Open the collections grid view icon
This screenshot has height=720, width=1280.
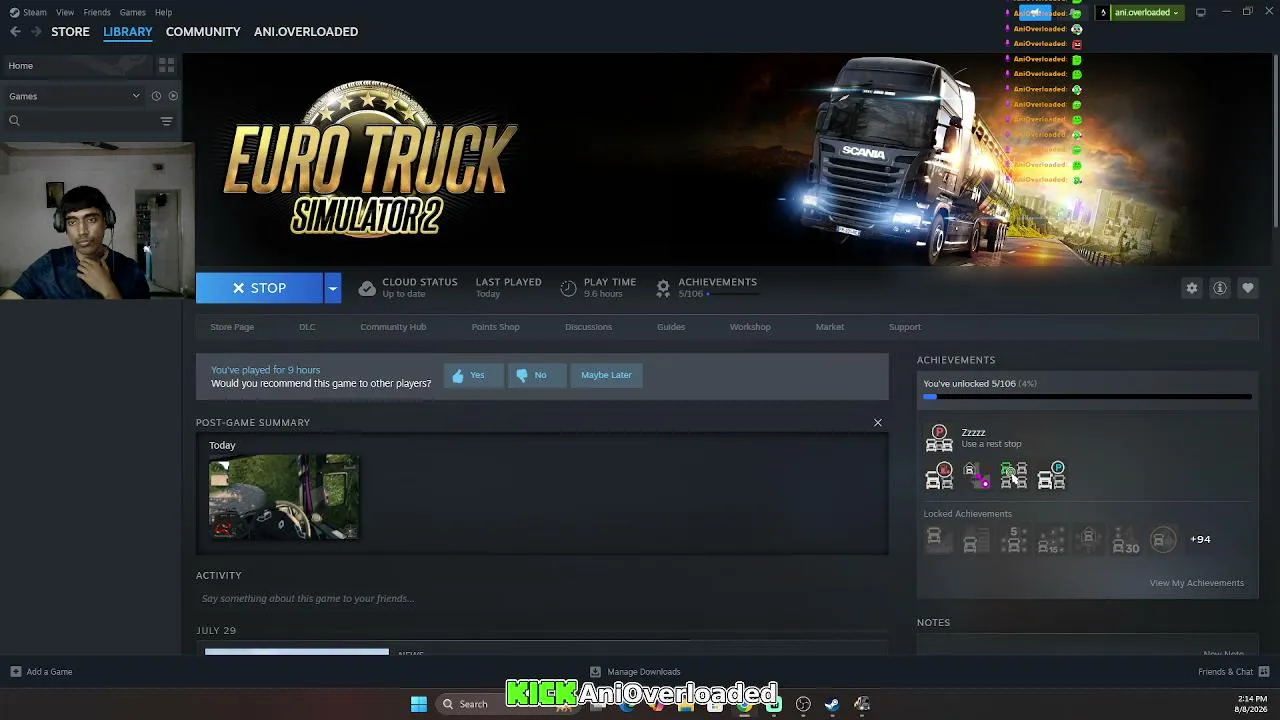pyautogui.click(x=166, y=65)
